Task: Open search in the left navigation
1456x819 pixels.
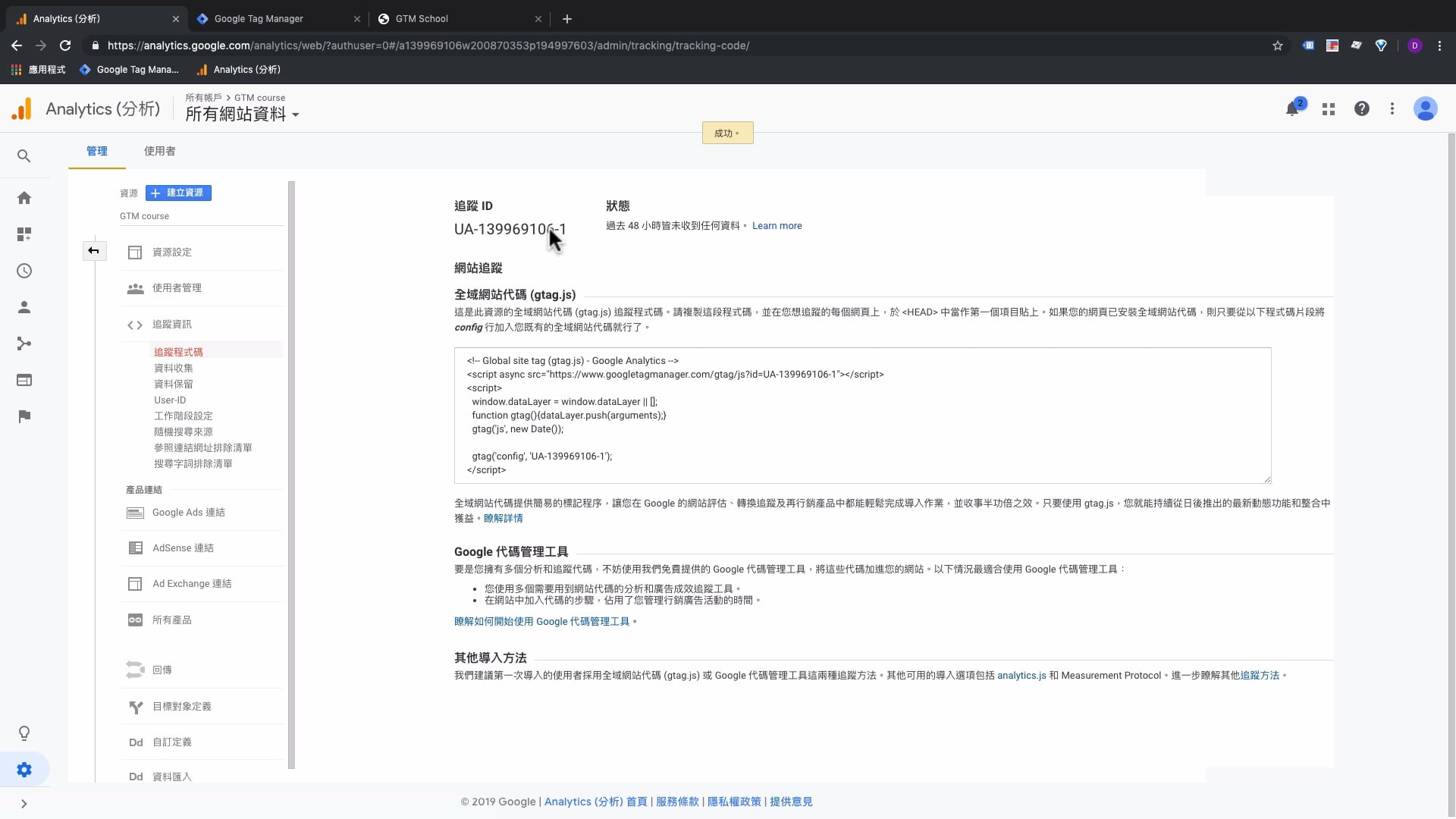Action: [x=24, y=155]
